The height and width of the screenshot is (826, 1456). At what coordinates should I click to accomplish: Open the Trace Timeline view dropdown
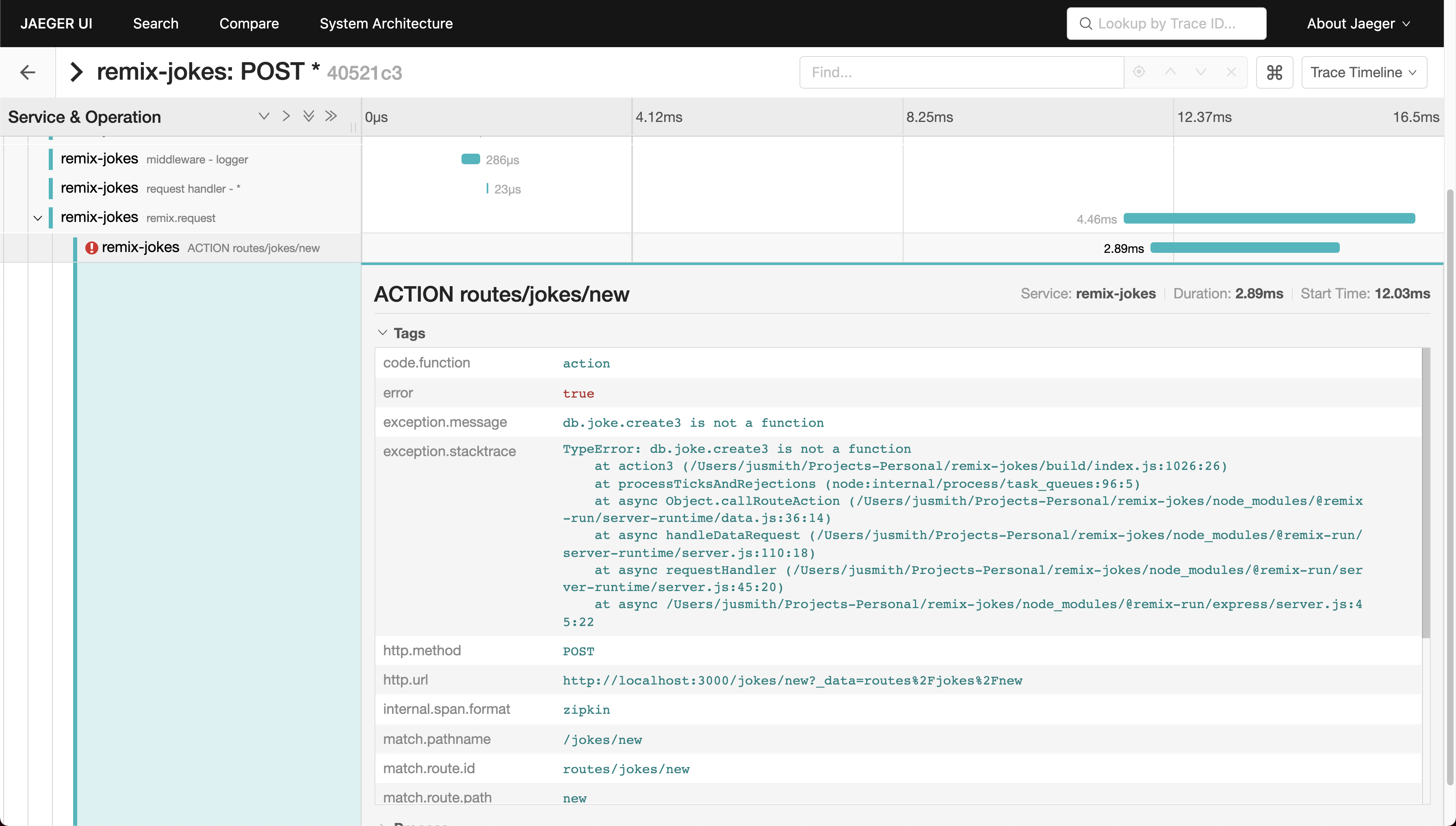(1364, 72)
